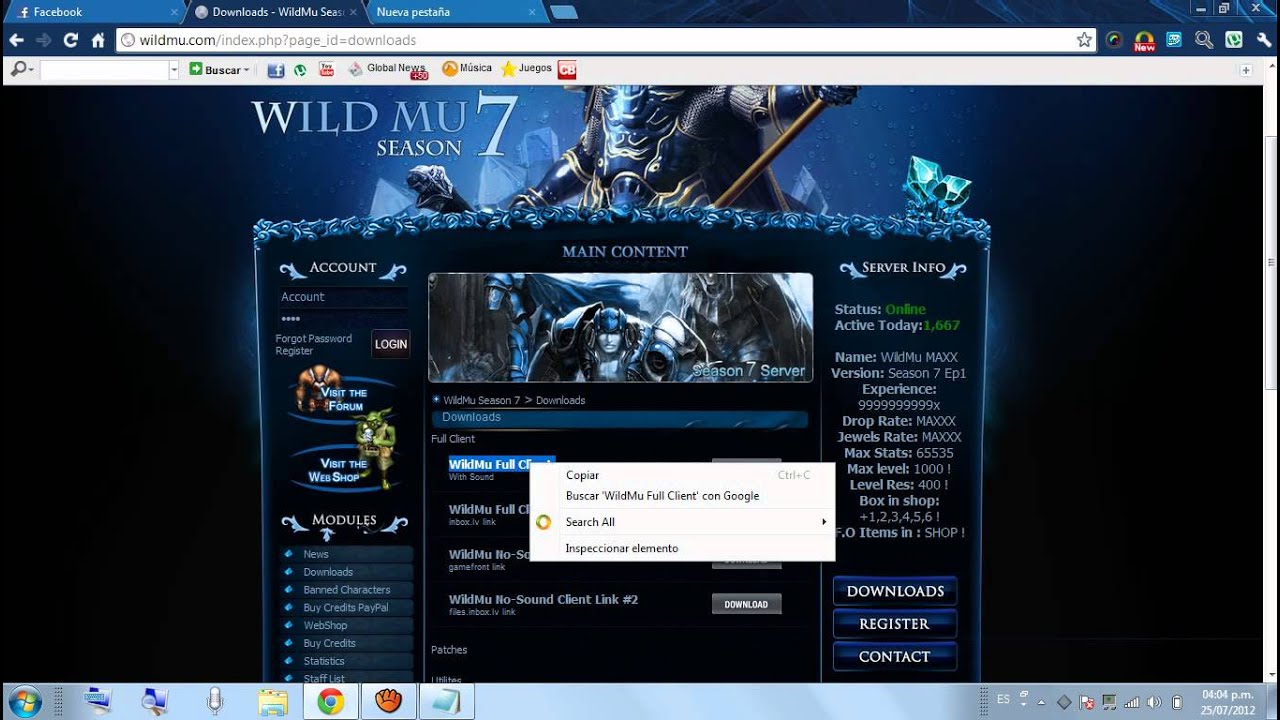Click the uTorrent extension icon in Chrome toolbar
This screenshot has height=720, width=1280.
click(1234, 40)
